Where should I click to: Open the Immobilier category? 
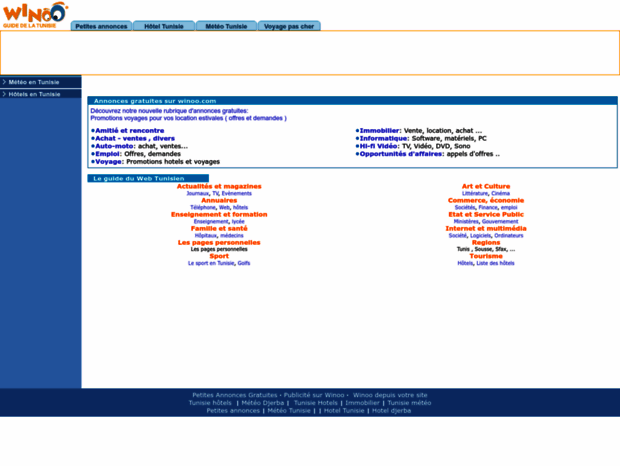point(379,130)
